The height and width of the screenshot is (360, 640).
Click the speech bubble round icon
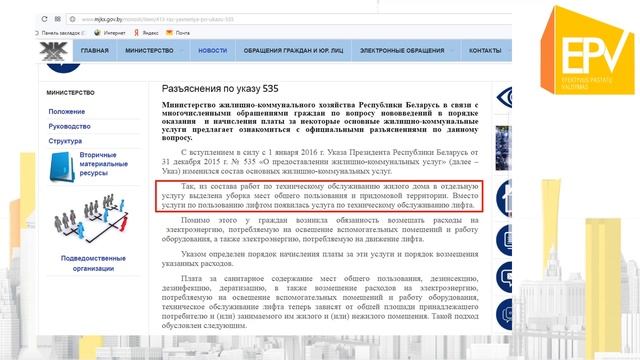click(504, 277)
